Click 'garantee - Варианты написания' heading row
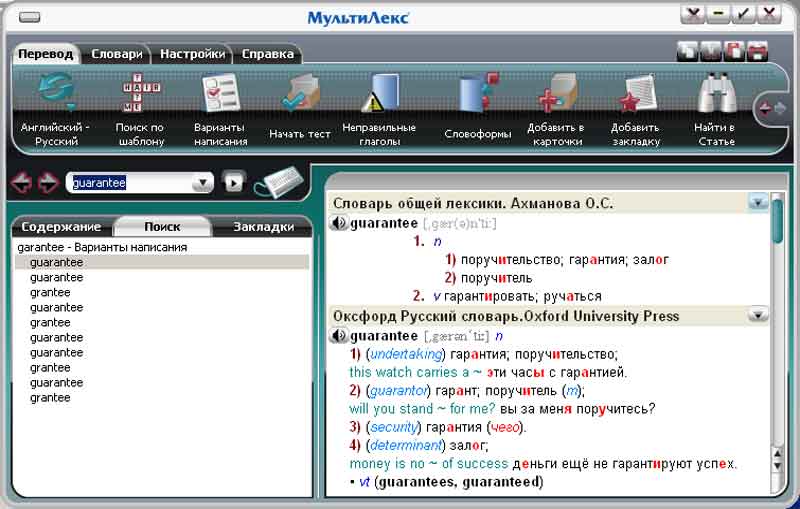This screenshot has width=800, height=509. pyautogui.click(x=102, y=247)
